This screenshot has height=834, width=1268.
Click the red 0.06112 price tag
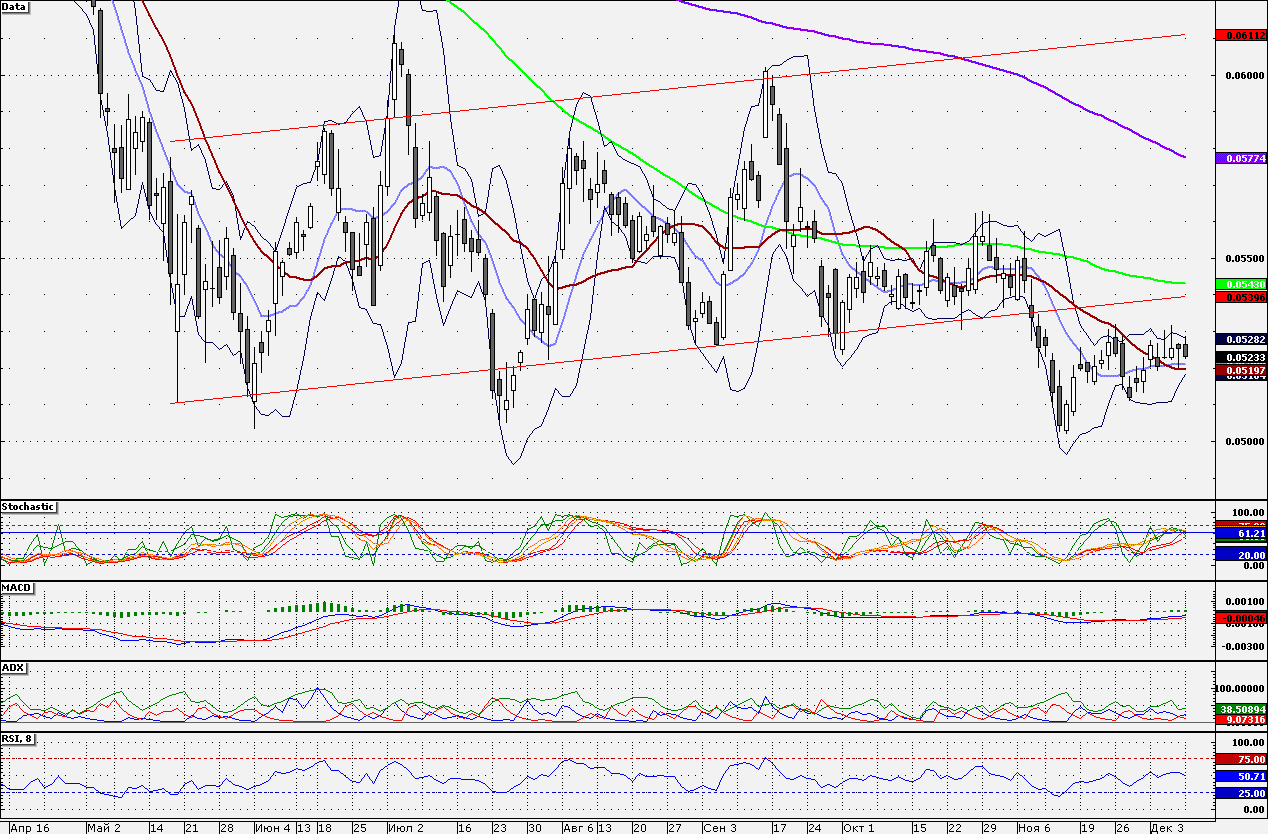[1241, 35]
